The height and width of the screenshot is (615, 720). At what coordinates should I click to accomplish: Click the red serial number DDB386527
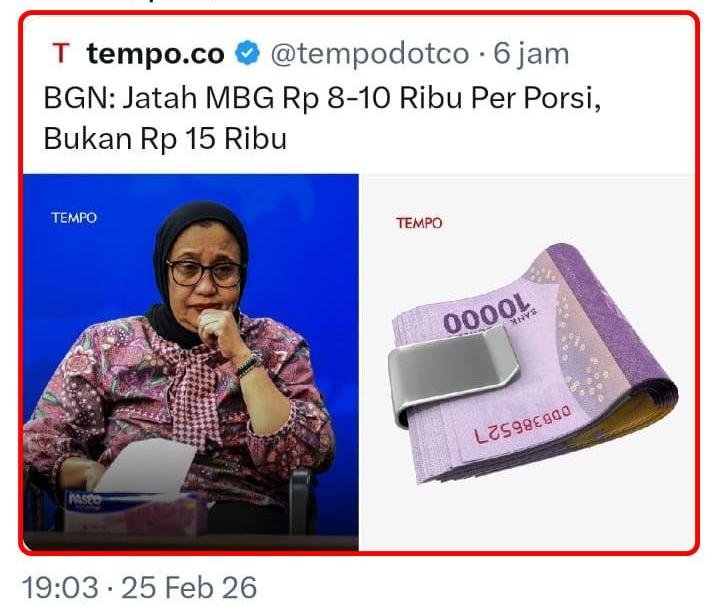click(x=523, y=424)
